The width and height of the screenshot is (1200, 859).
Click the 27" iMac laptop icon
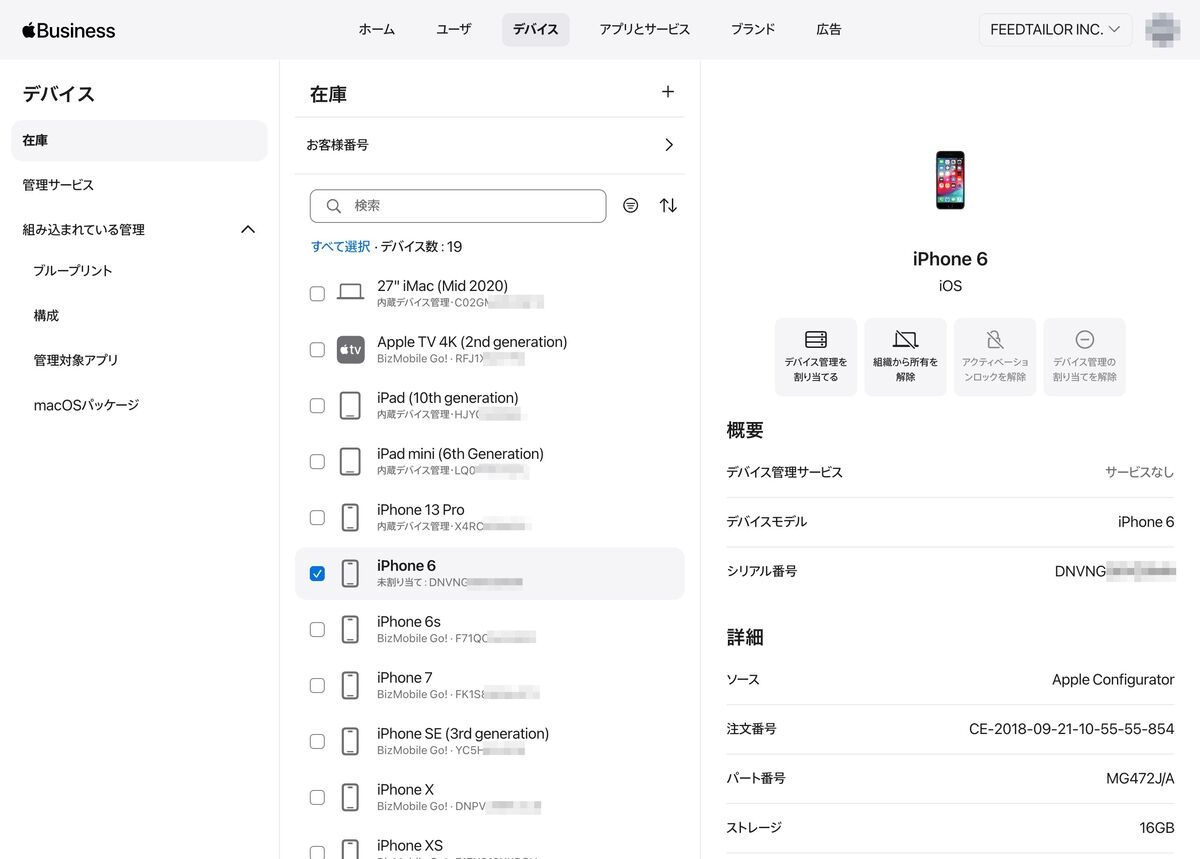(350, 293)
